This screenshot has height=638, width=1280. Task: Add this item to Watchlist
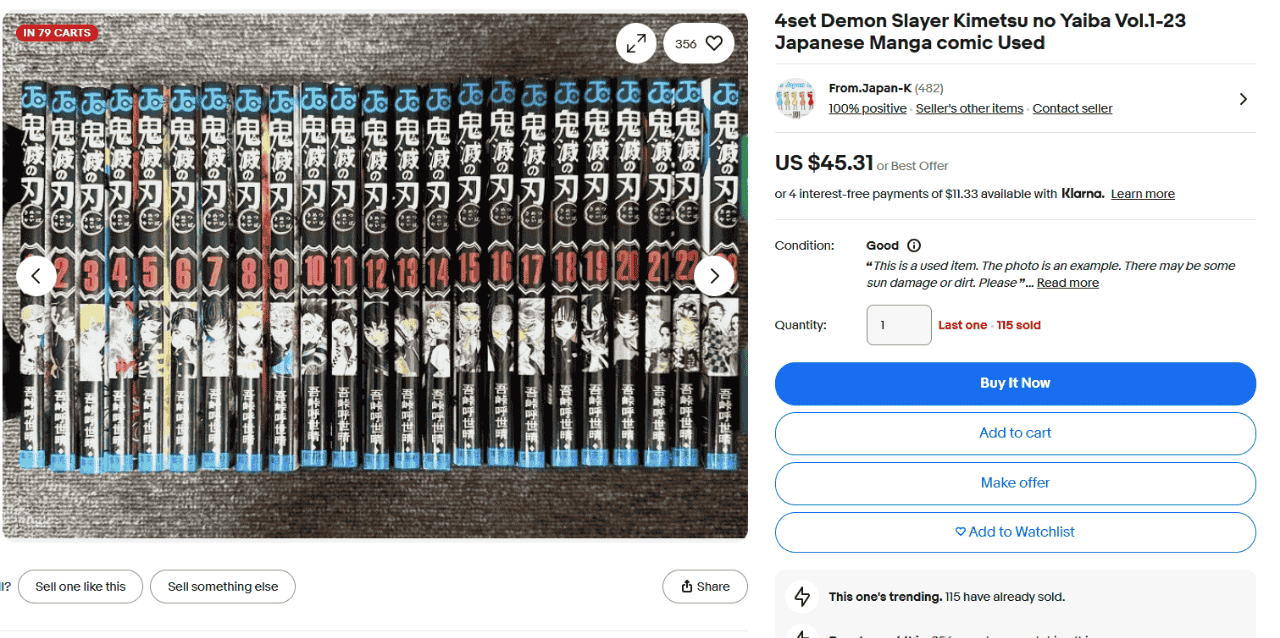point(1014,532)
